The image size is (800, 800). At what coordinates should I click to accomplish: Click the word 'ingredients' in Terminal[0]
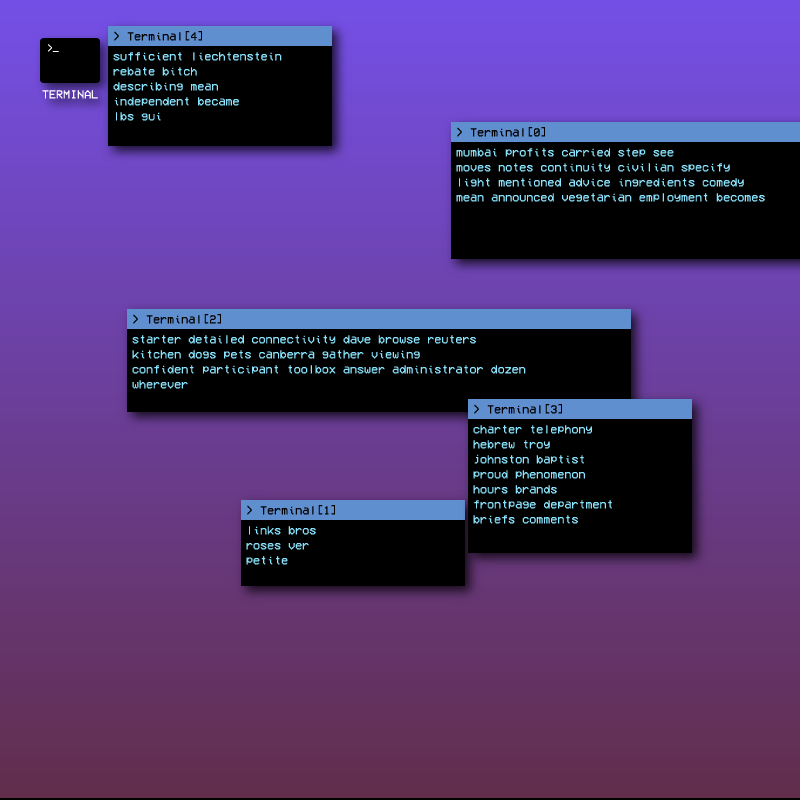point(657,183)
